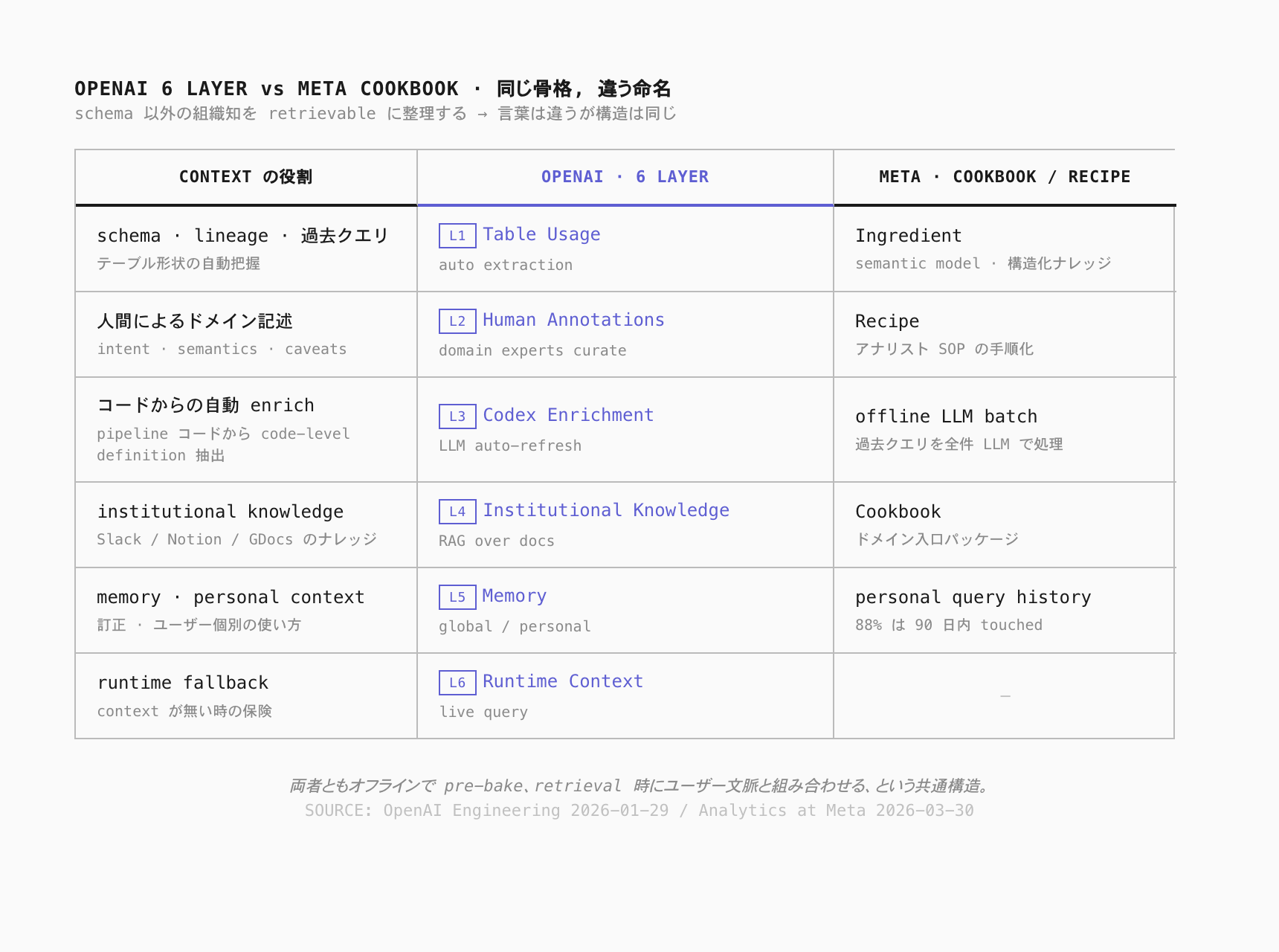Viewport: 1279px width, 952px height.
Task: Click 'memory · personal context' row label
Action: tap(231, 597)
